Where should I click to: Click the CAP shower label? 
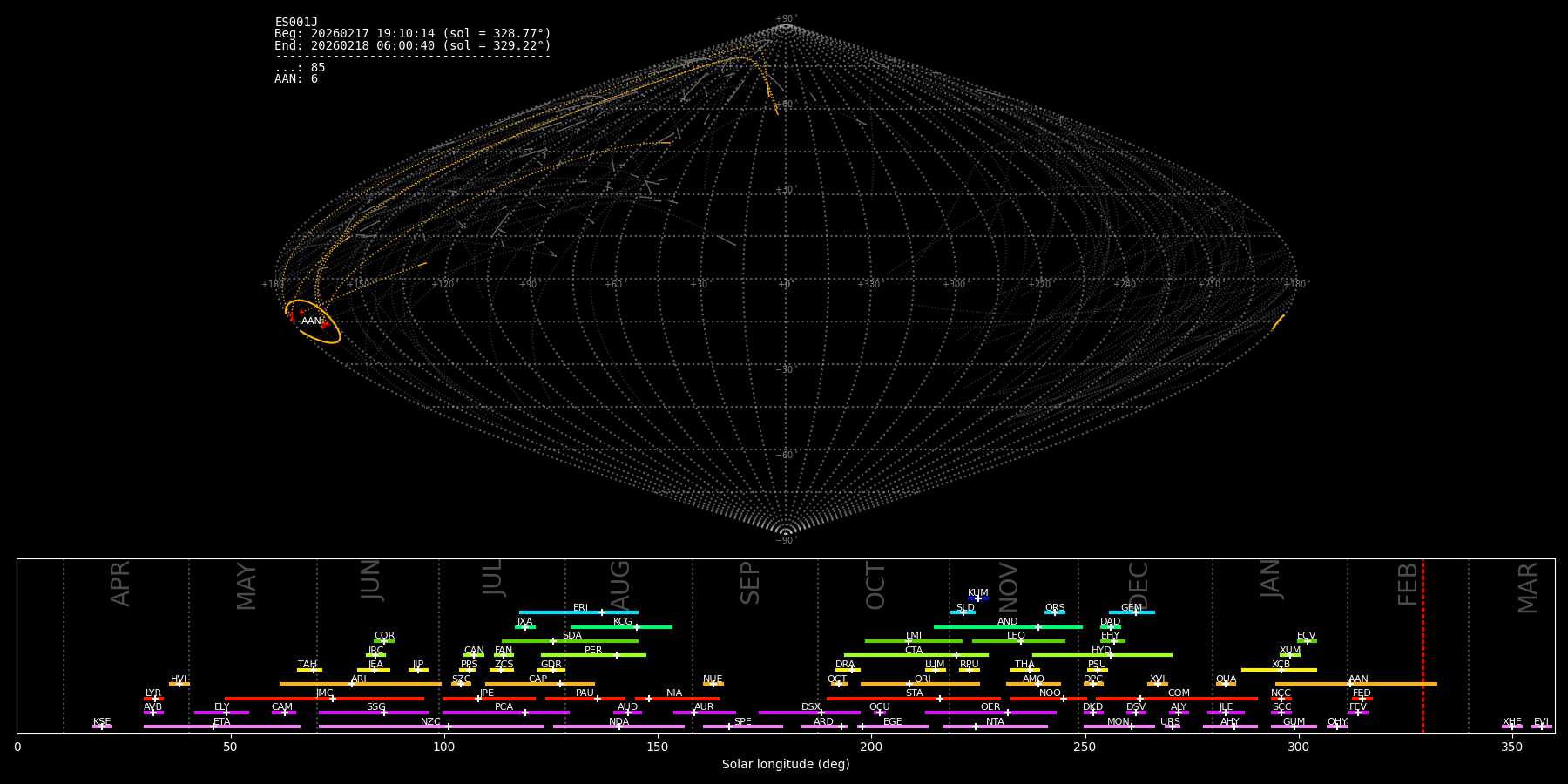(x=538, y=679)
